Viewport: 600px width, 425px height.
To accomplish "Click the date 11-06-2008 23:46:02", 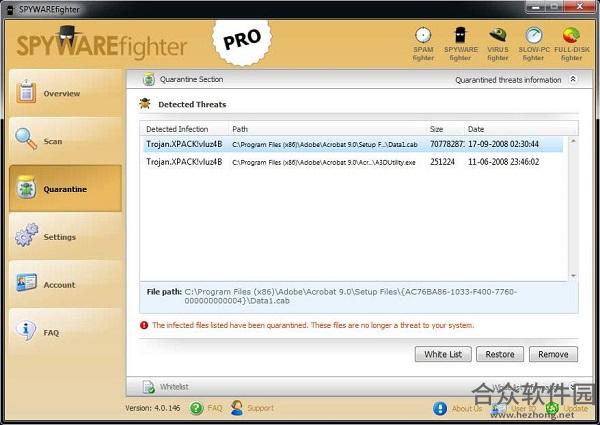I will [504, 162].
